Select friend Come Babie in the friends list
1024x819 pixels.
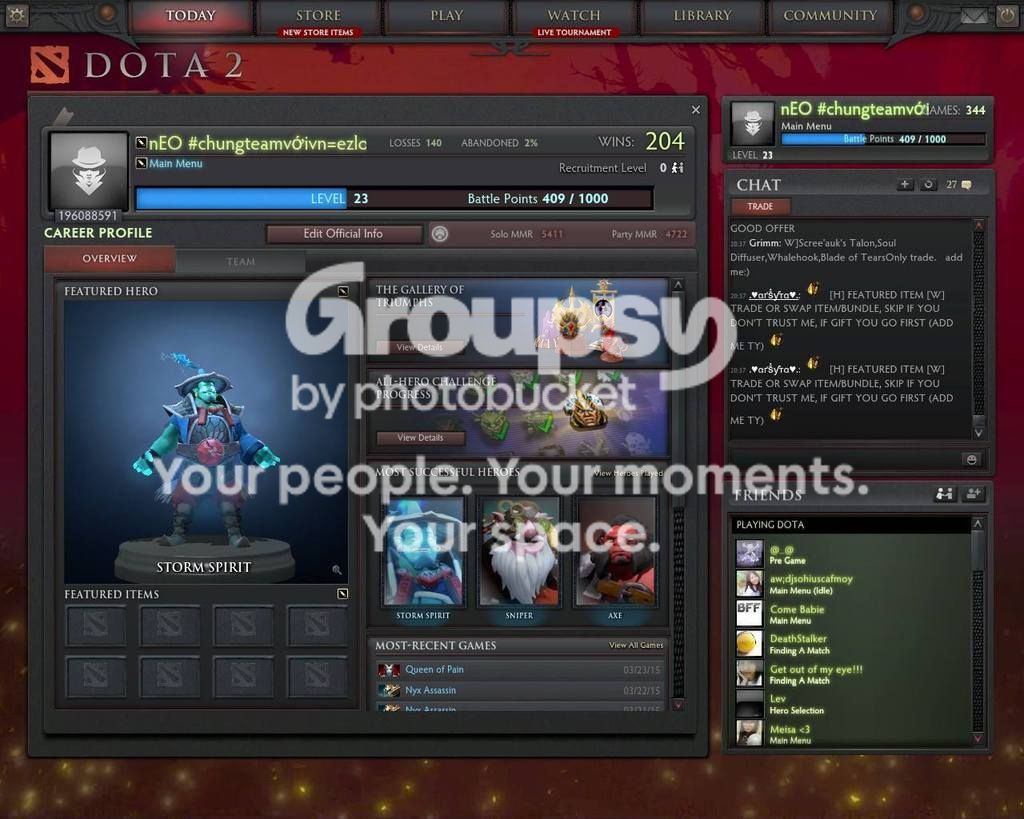click(853, 614)
